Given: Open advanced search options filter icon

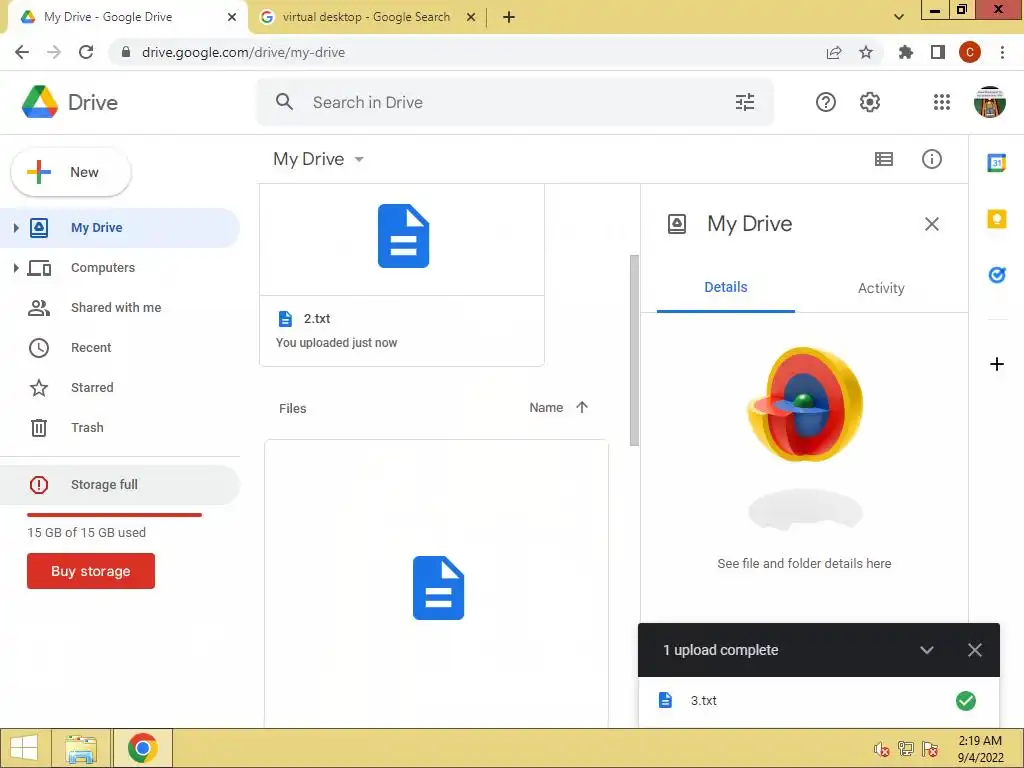Looking at the screenshot, I should coord(744,102).
